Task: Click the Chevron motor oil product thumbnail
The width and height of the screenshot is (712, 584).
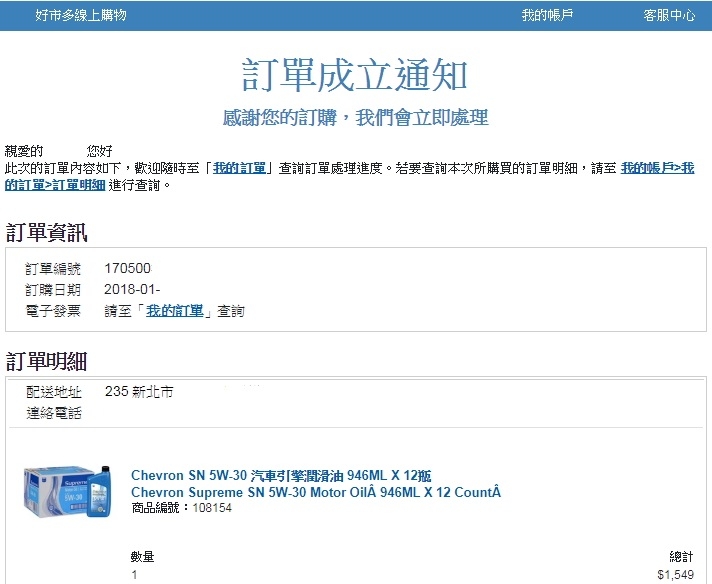Action: click(67, 491)
